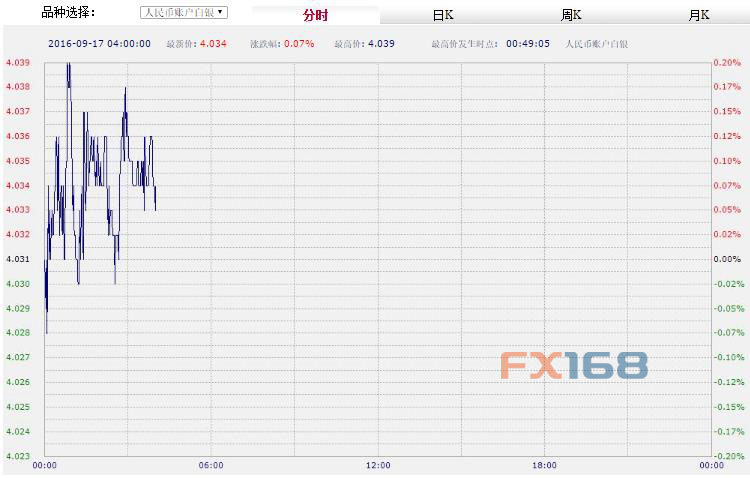Click the 0.00% baseline label on right axis
Image resolution: width=750 pixels, height=478 pixels.
tap(726, 259)
